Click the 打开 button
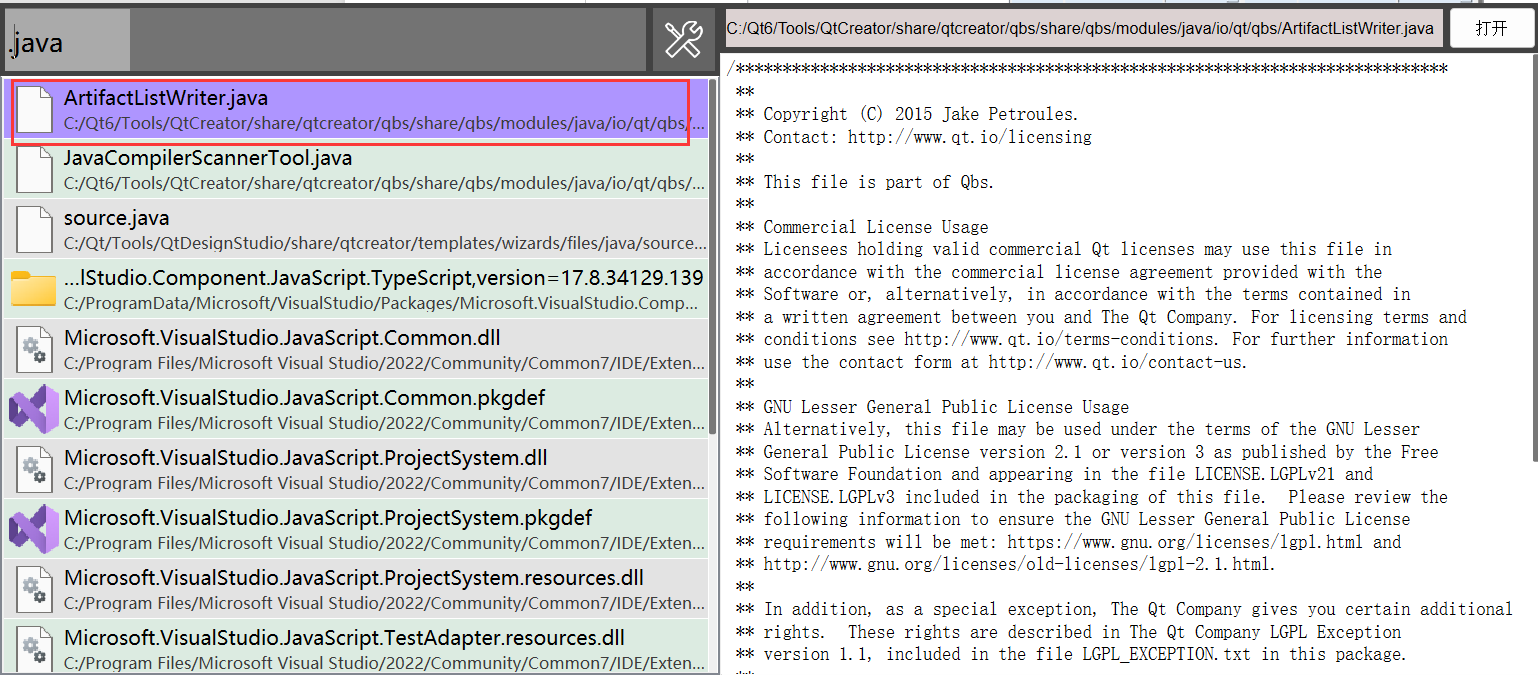 tap(1491, 28)
